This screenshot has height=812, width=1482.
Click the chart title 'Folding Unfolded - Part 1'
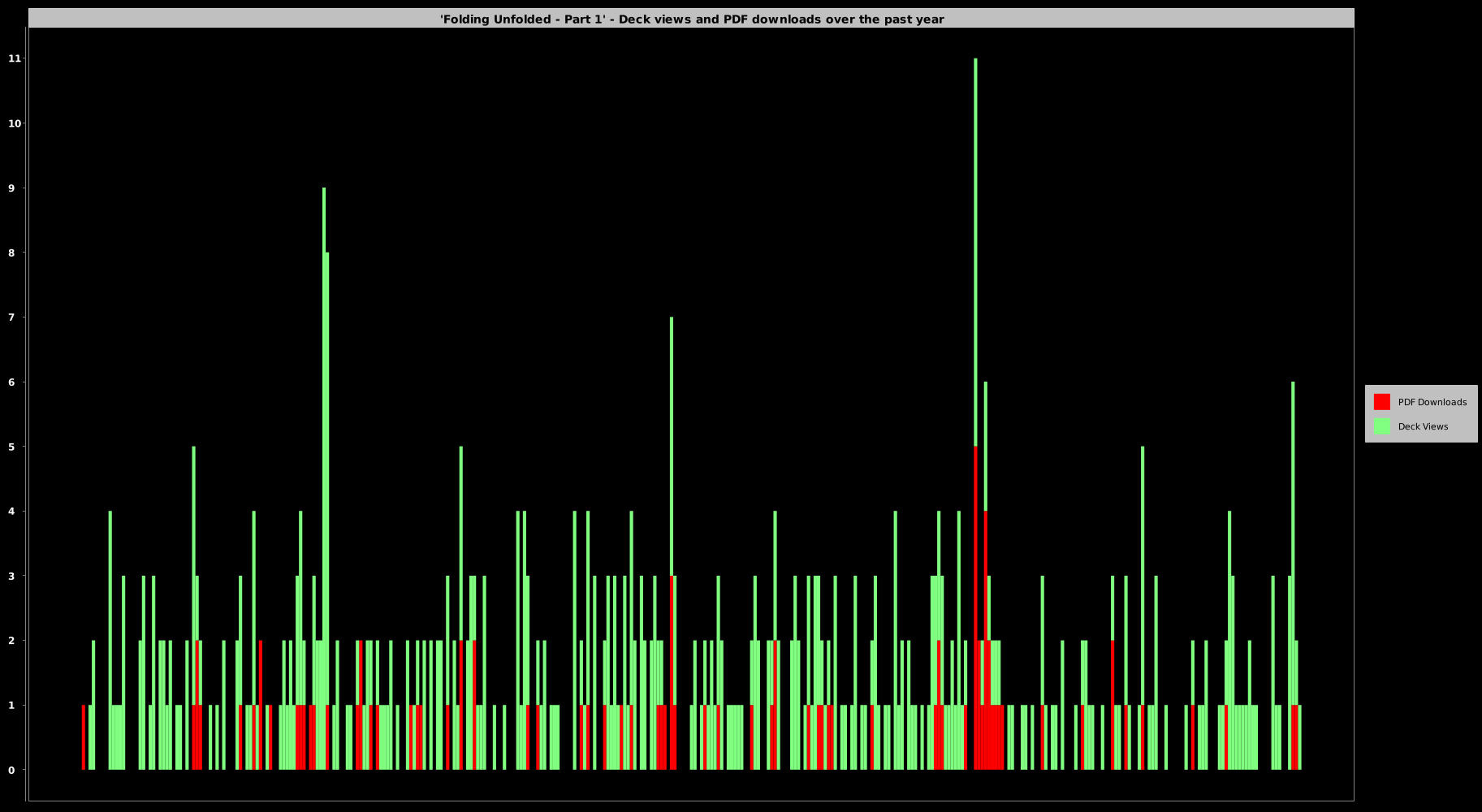coord(692,19)
